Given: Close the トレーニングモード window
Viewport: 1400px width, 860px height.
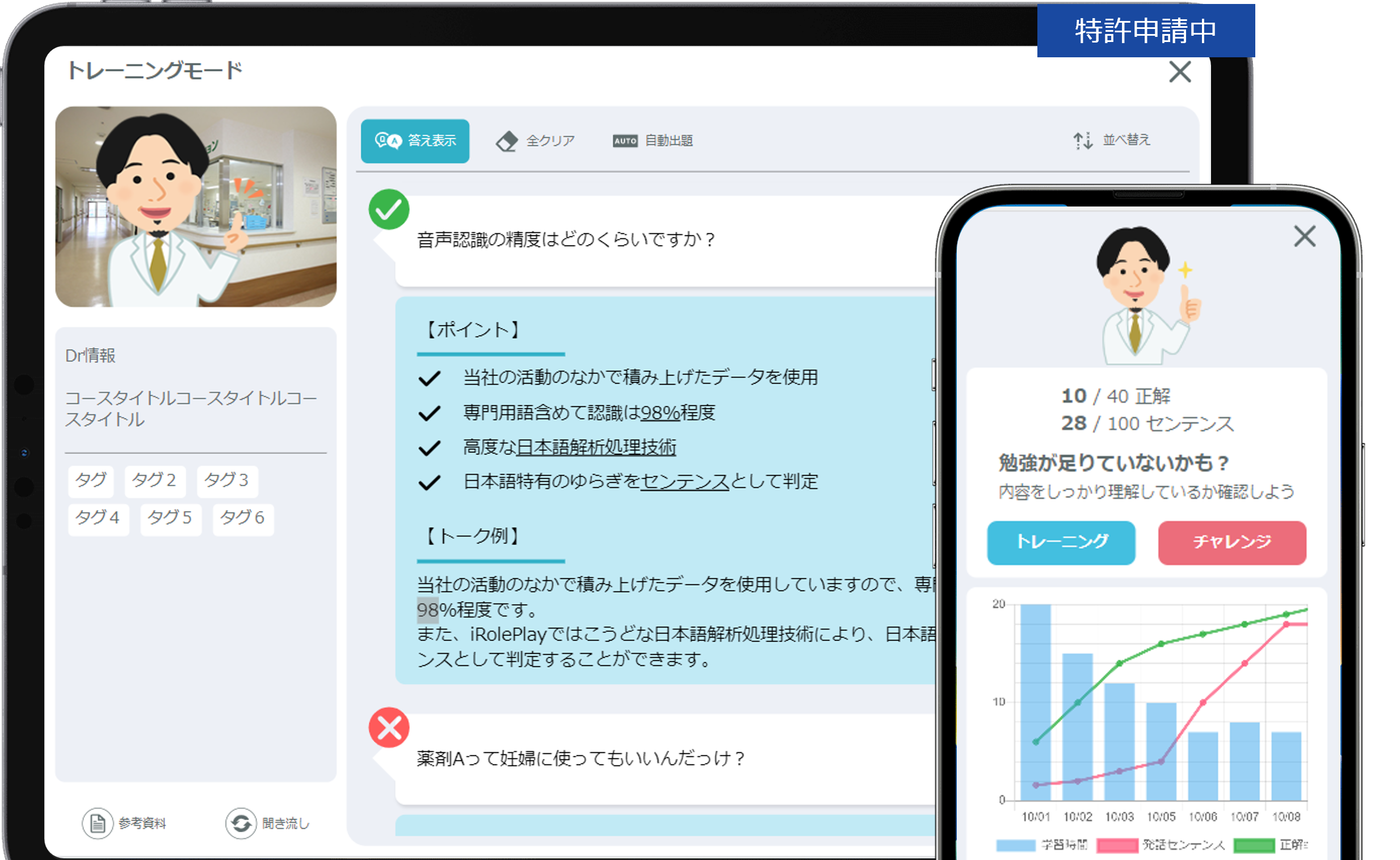Looking at the screenshot, I should coord(1179,72).
